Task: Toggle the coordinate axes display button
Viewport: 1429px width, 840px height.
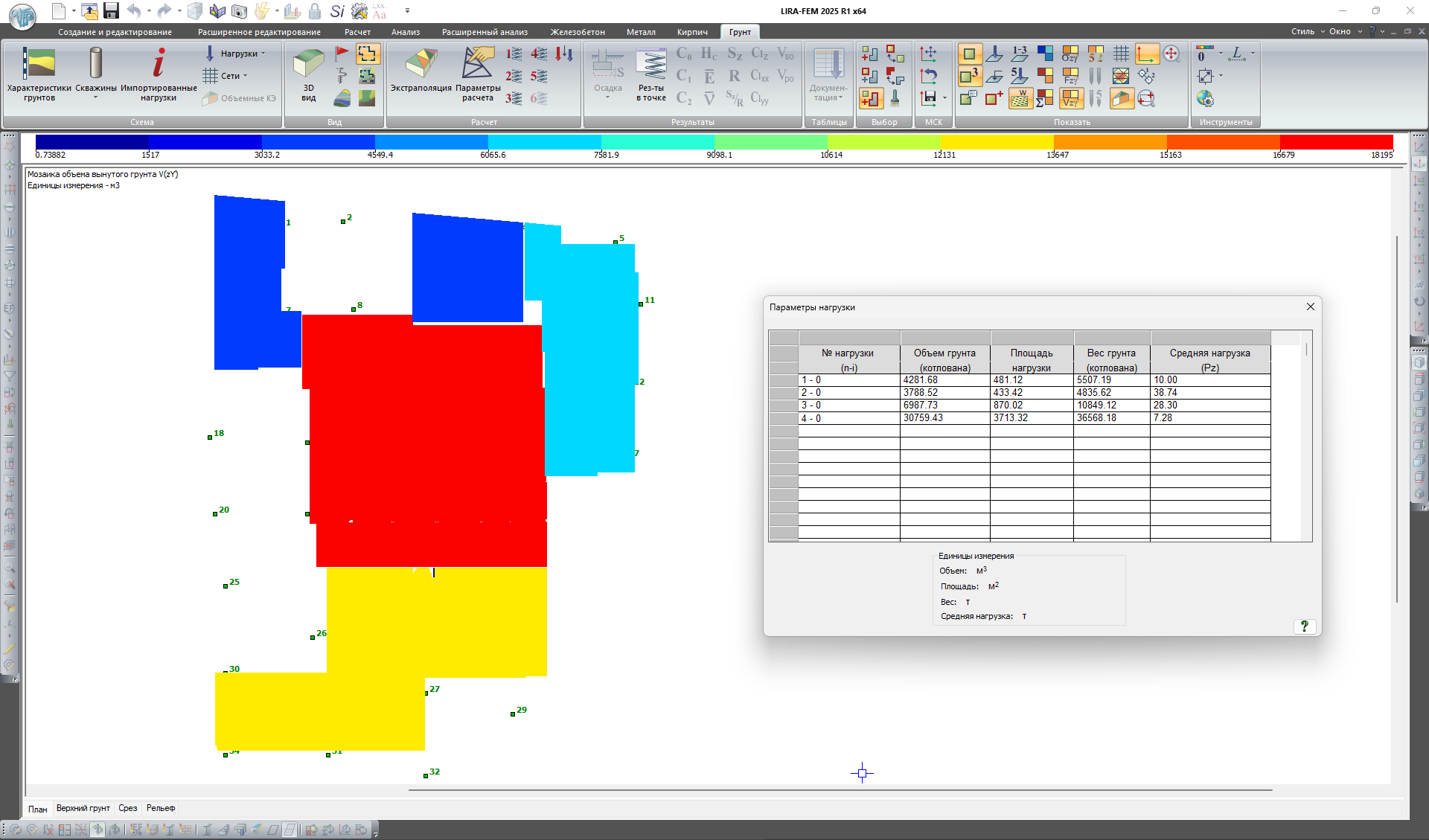Action: [x=1146, y=54]
